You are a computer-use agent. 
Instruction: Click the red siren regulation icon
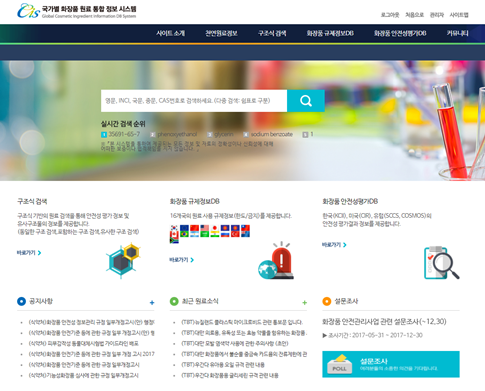click(277, 261)
